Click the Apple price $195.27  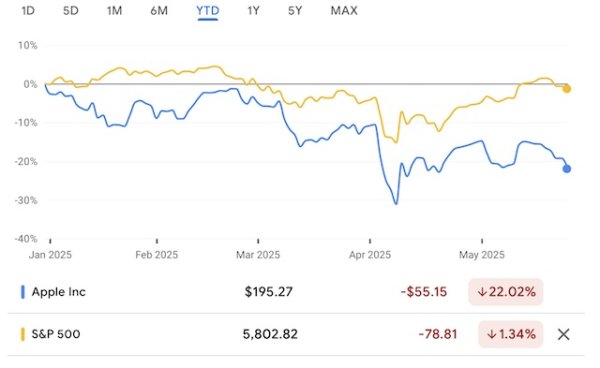coord(269,292)
